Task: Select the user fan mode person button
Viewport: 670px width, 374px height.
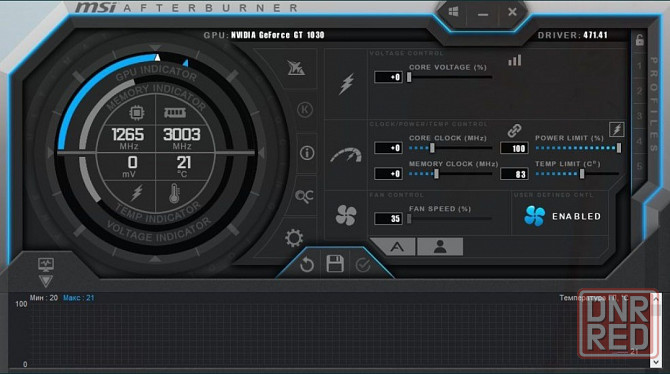Action: click(440, 247)
